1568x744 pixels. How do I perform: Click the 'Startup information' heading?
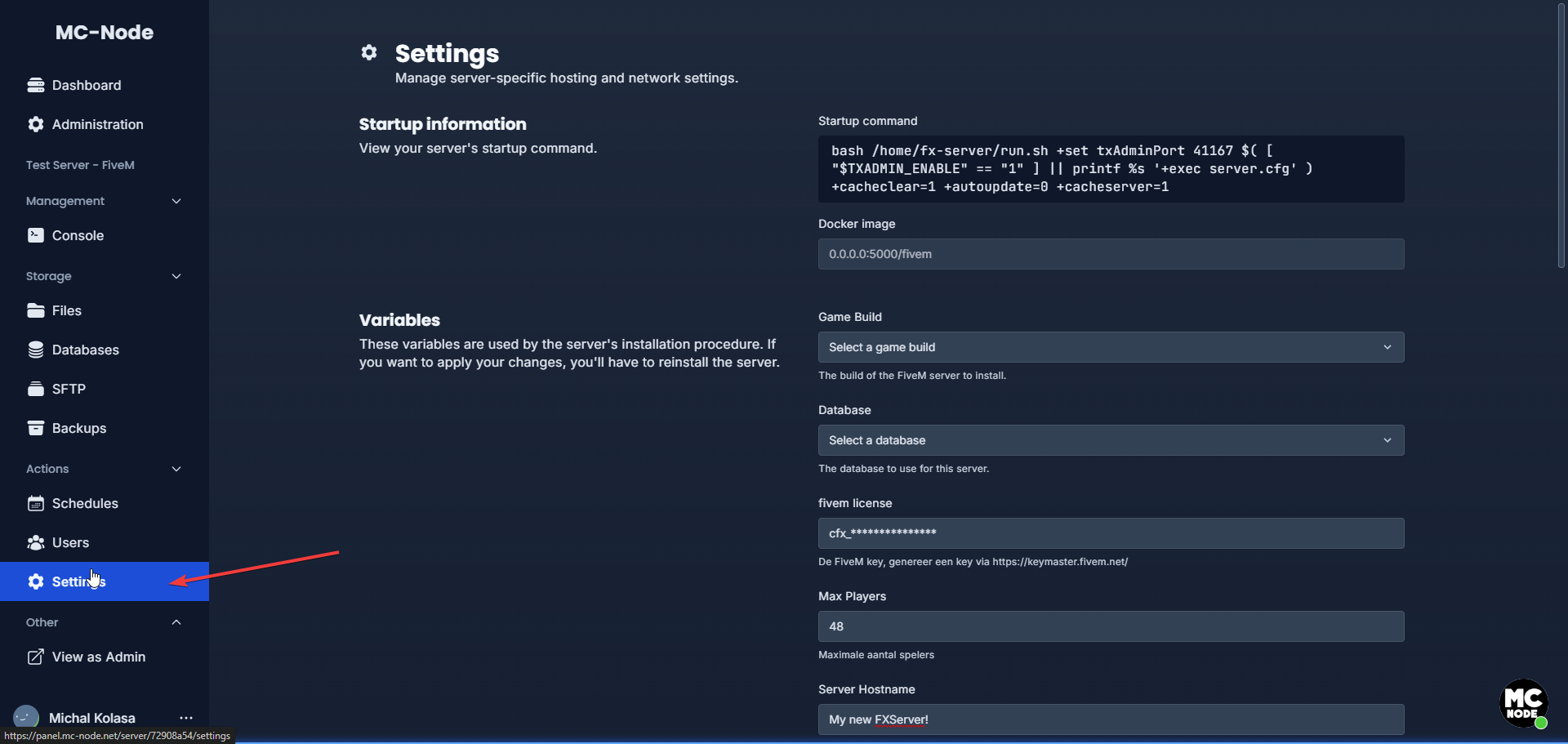pos(443,124)
